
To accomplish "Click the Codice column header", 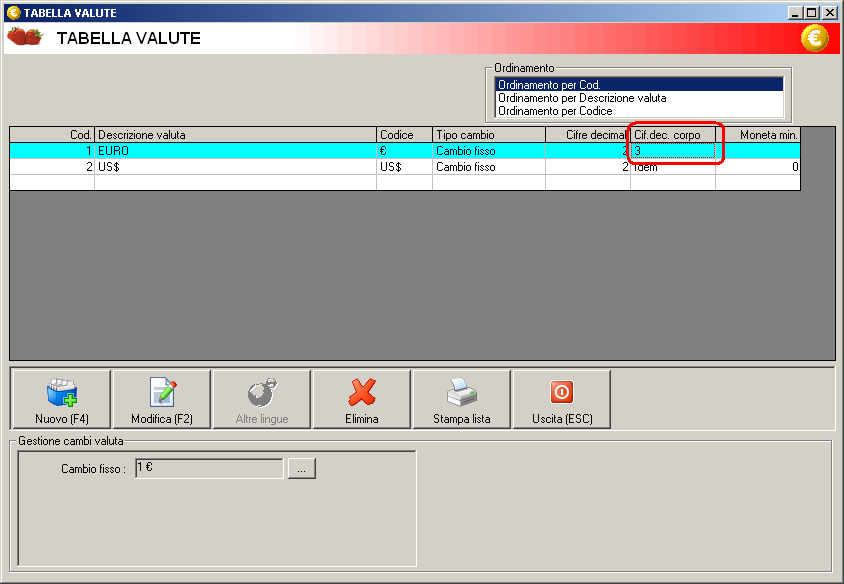I will coord(404,135).
